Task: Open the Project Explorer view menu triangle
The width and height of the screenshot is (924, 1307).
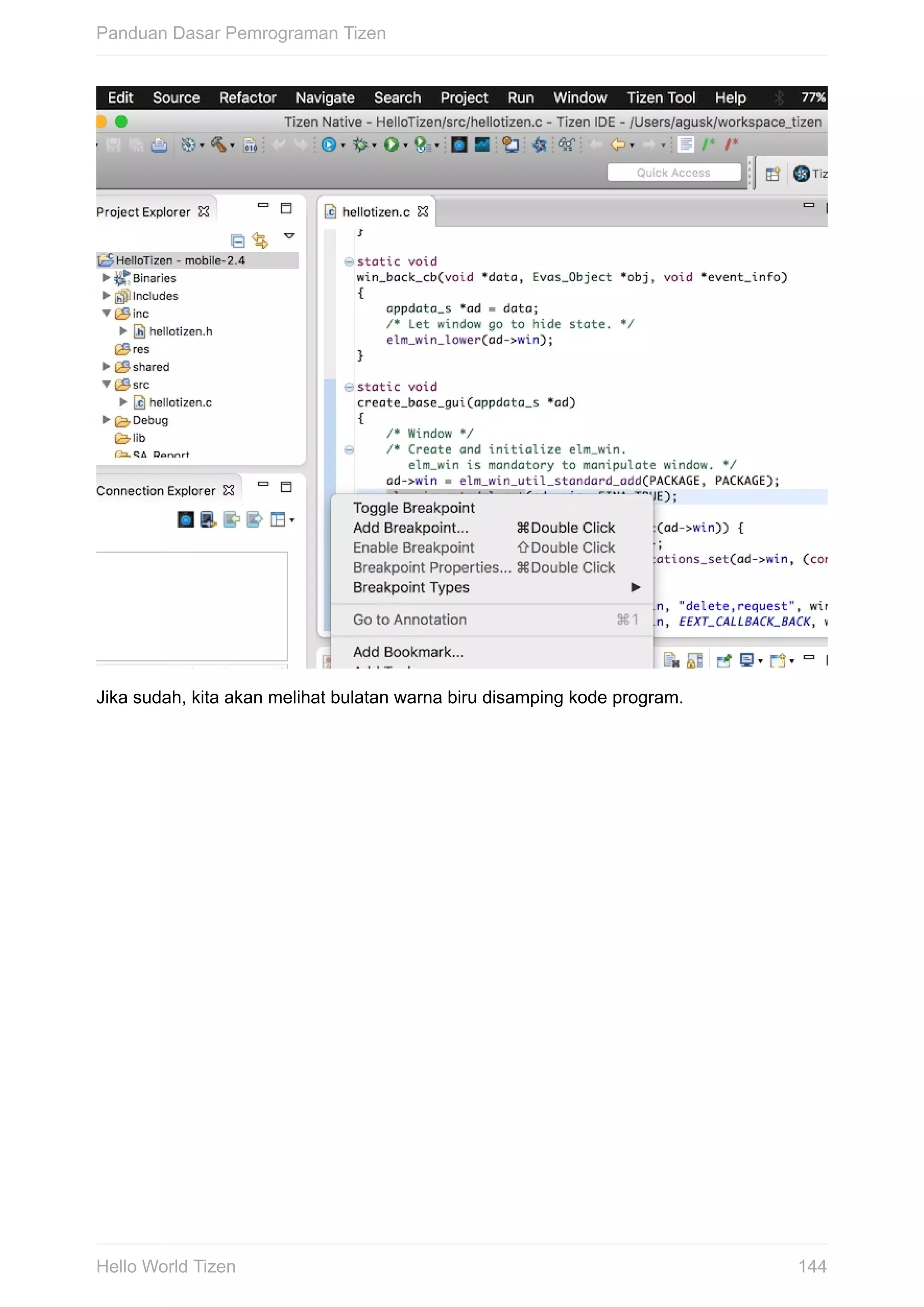Action: pyautogui.click(x=289, y=236)
